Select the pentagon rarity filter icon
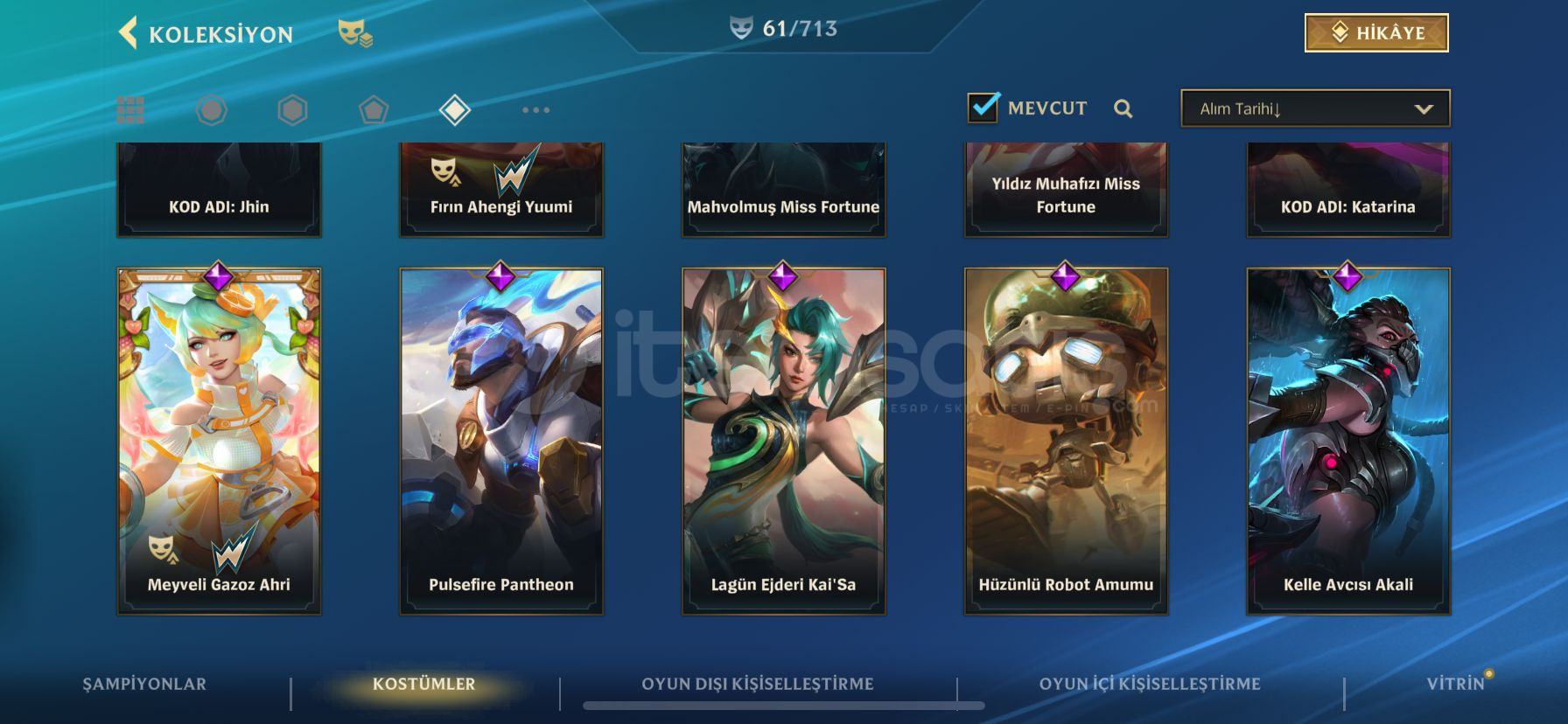Viewport: 1568px width, 724px height. coord(374,110)
